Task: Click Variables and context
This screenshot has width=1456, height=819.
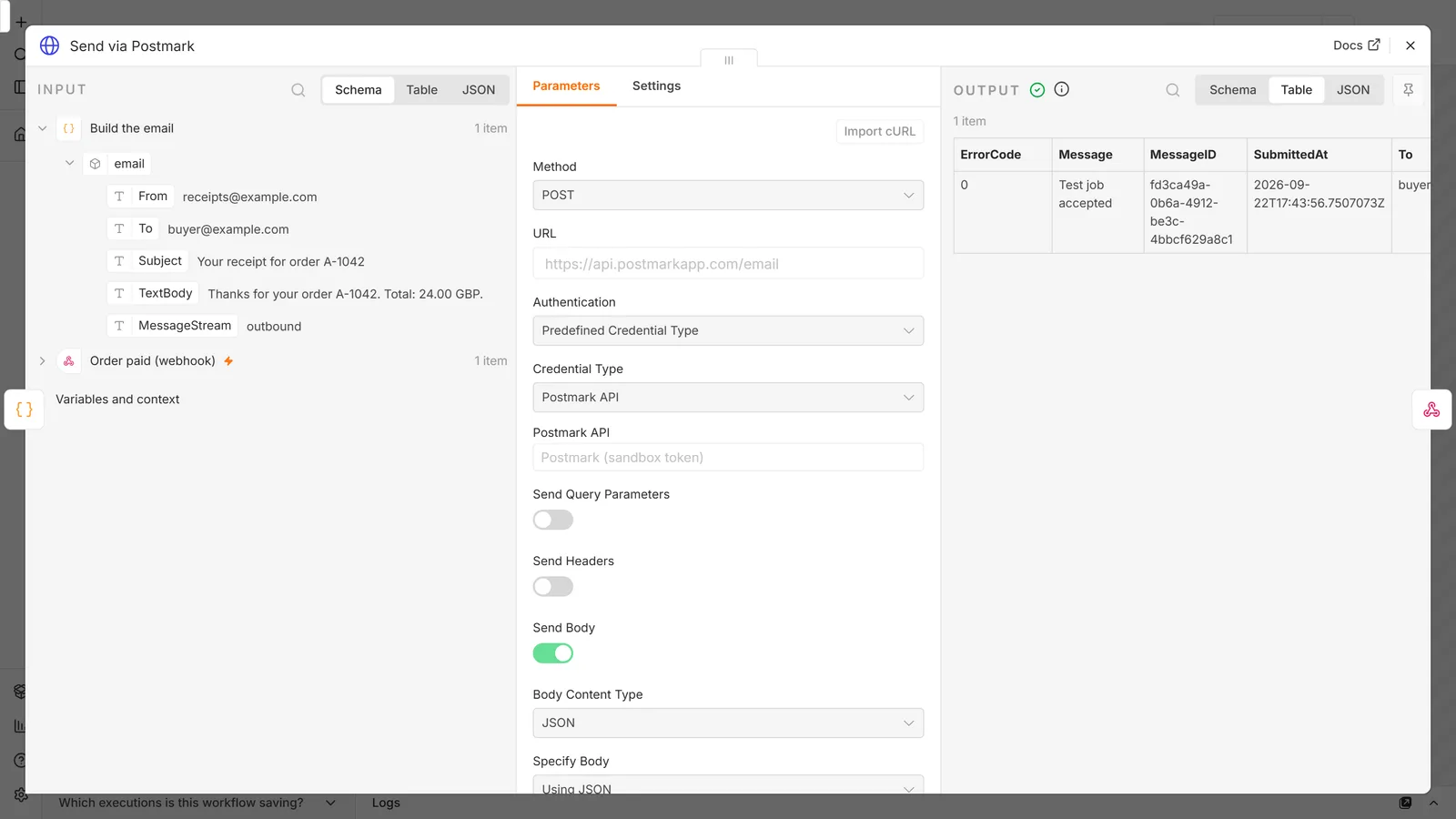Action: point(117,399)
